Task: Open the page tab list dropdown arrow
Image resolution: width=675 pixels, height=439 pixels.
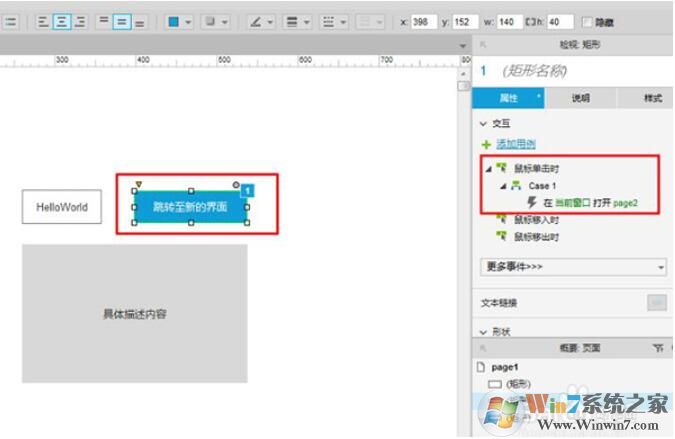Action: (463, 46)
